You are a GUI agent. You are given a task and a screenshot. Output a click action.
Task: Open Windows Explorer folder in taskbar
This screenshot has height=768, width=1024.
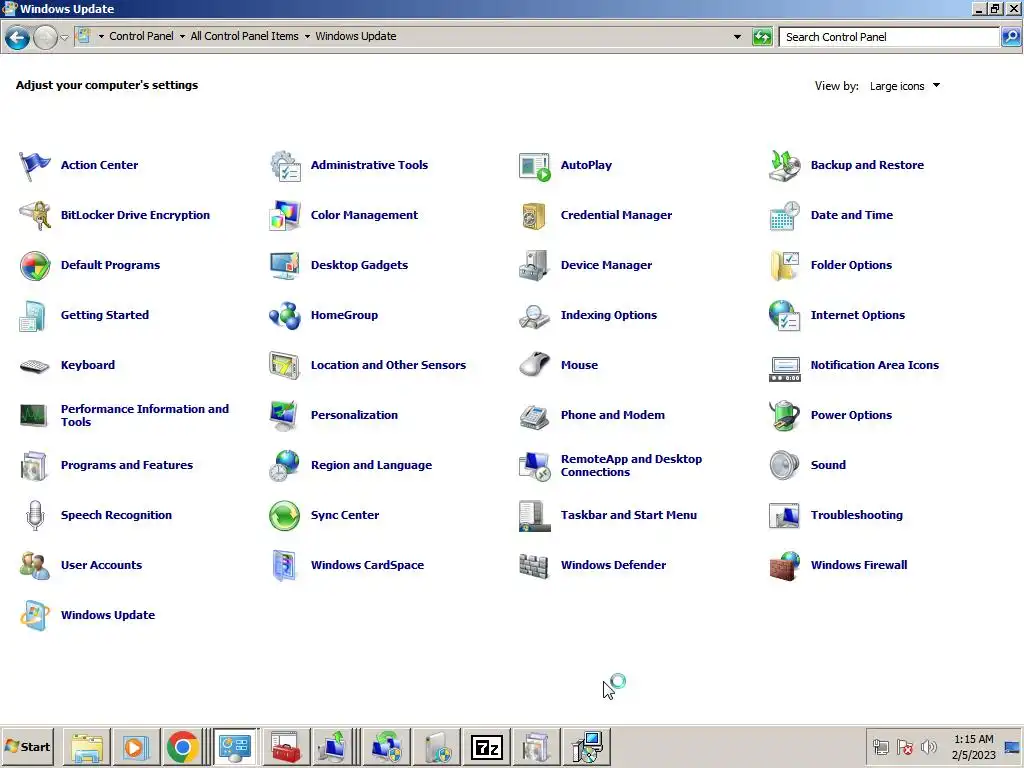pos(87,747)
